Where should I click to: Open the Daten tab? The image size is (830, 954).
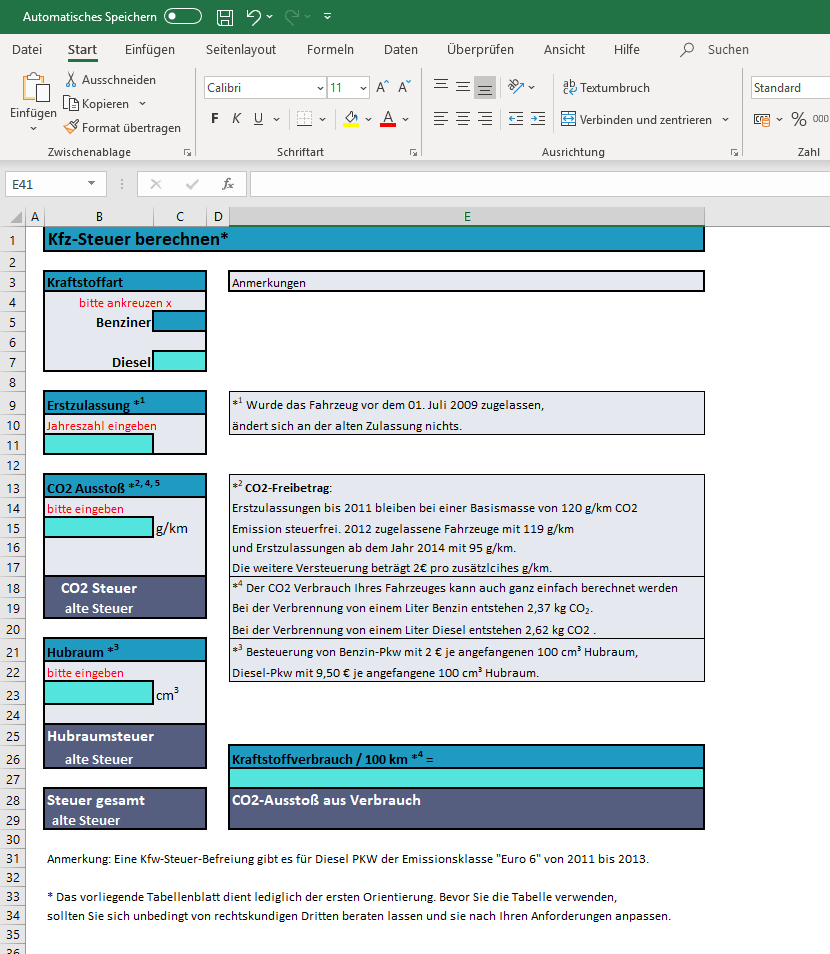click(x=401, y=50)
